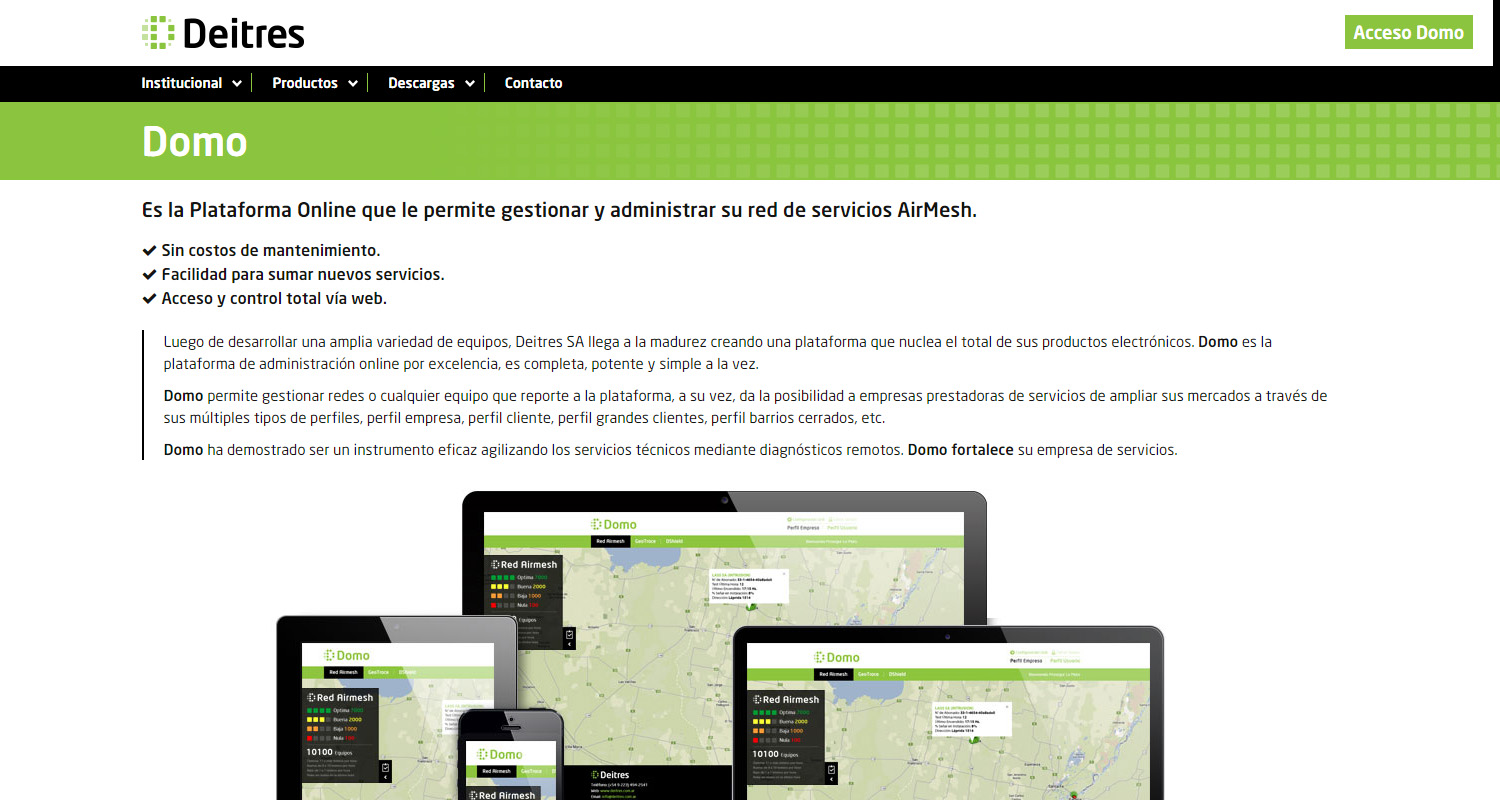This screenshot has height=800, width=1500.
Task: Click the Red Airmesh tab on the monitor mockup
Action: (x=610, y=542)
